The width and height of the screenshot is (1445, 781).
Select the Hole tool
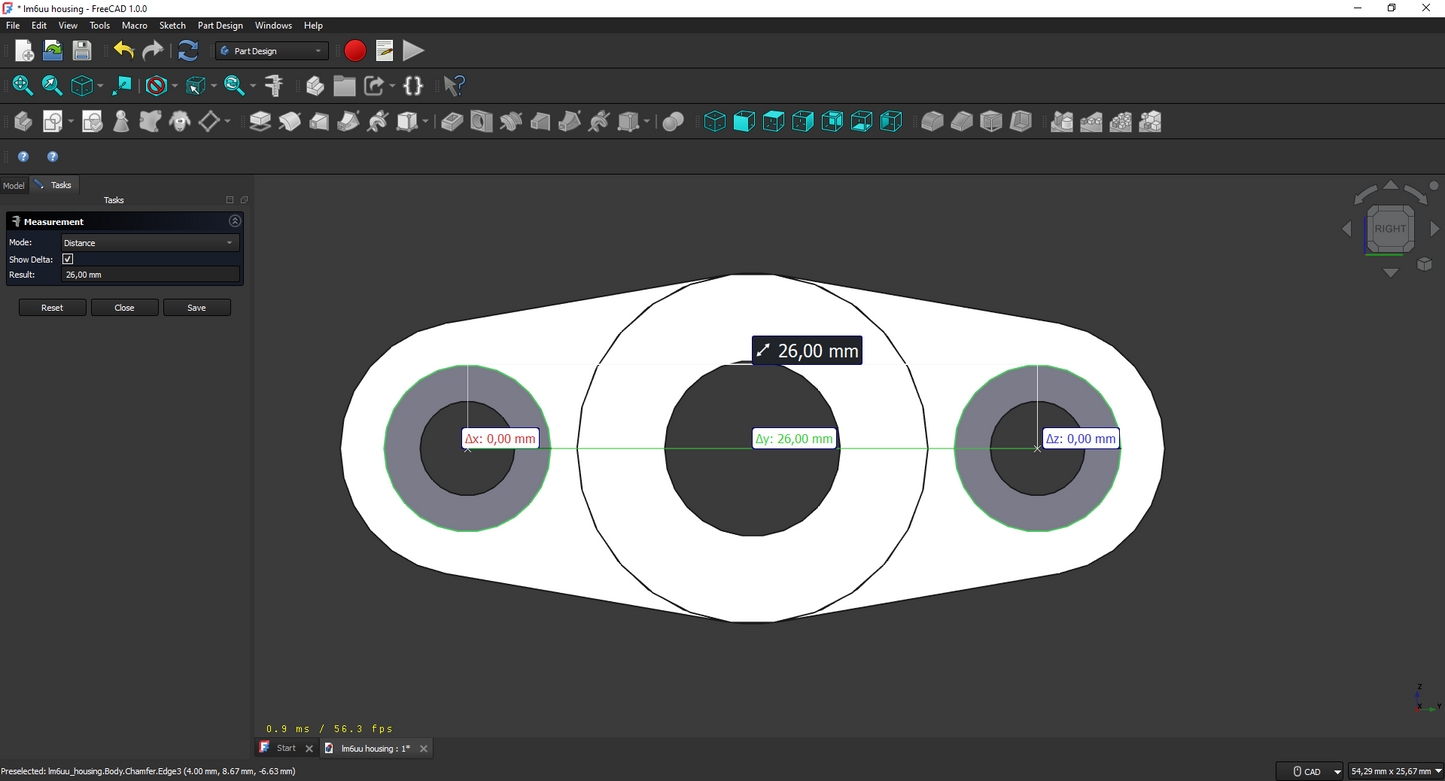tap(481, 122)
